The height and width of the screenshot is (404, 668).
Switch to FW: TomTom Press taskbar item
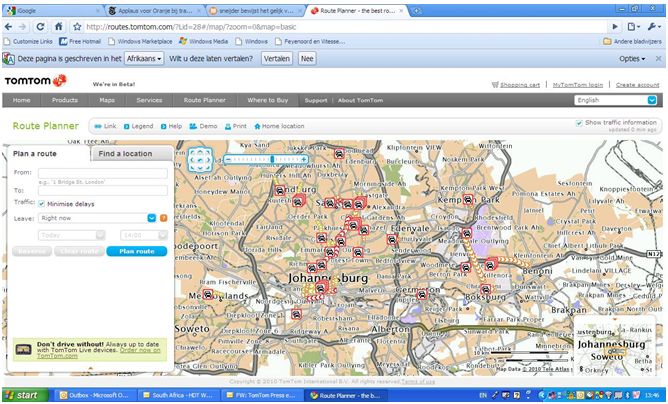(263, 395)
